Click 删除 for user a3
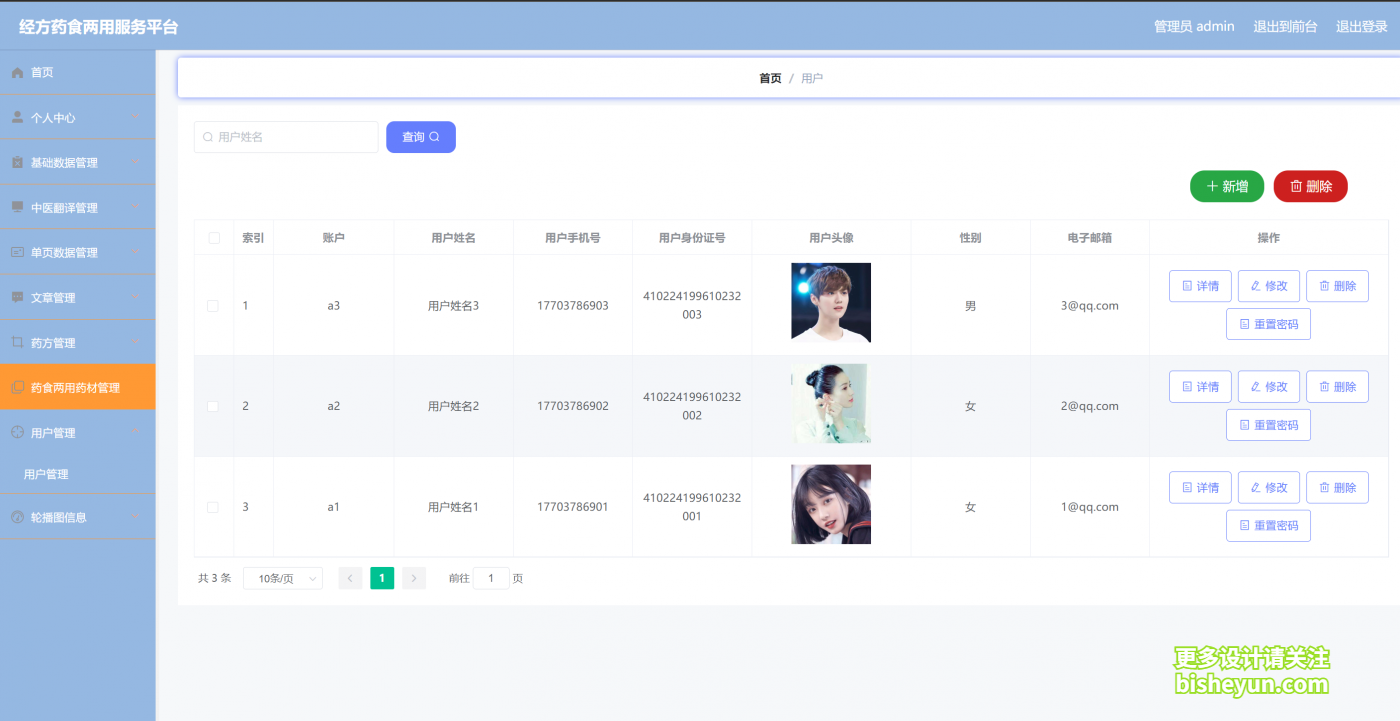This screenshot has width=1400, height=721. tap(1337, 286)
